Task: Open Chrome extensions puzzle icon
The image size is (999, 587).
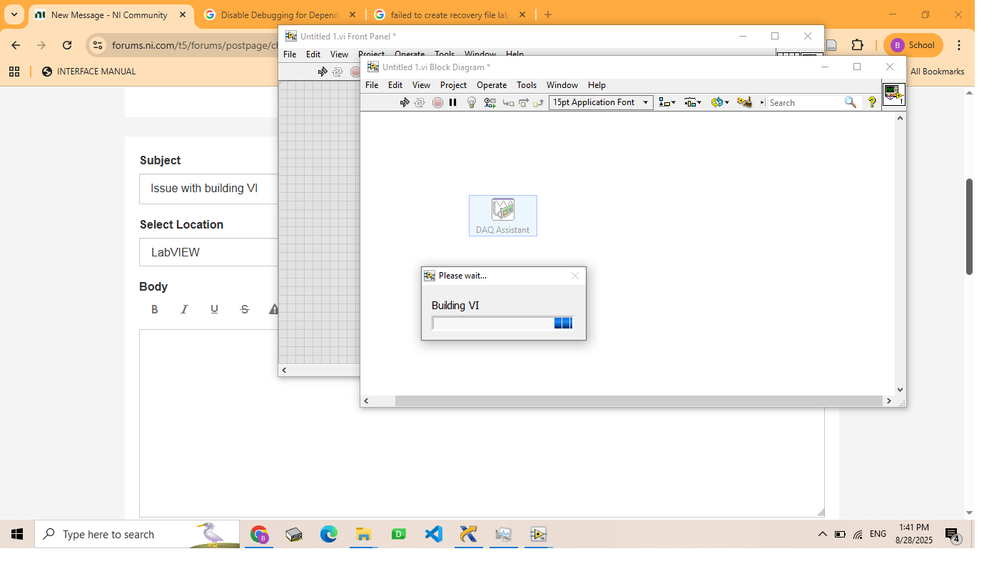Action: (x=858, y=45)
